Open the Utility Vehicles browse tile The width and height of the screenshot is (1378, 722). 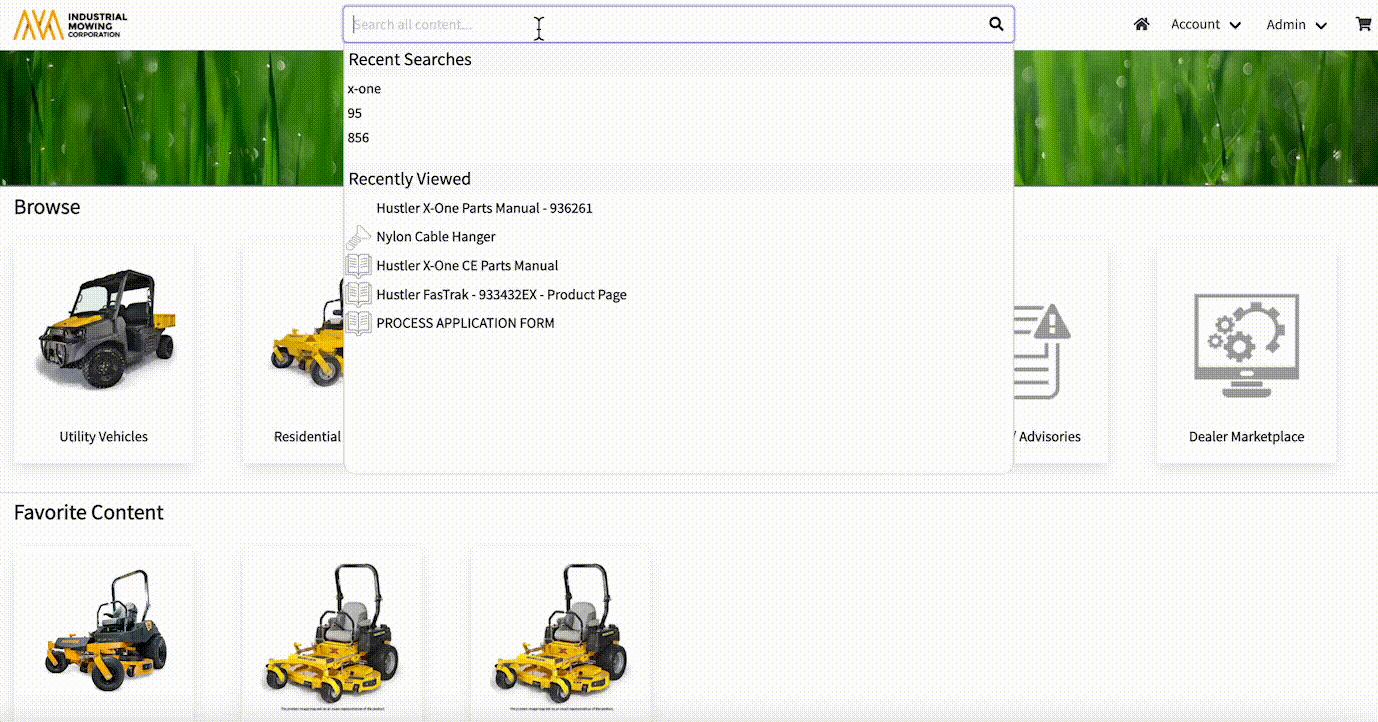103,350
